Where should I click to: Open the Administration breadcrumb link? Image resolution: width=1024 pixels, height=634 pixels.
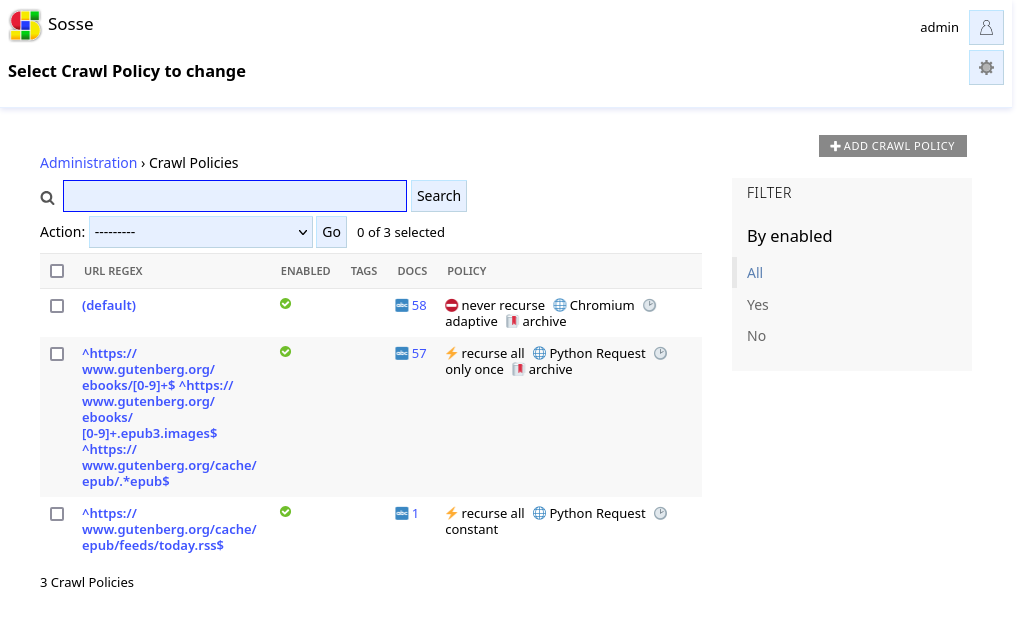pyautogui.click(x=88, y=163)
